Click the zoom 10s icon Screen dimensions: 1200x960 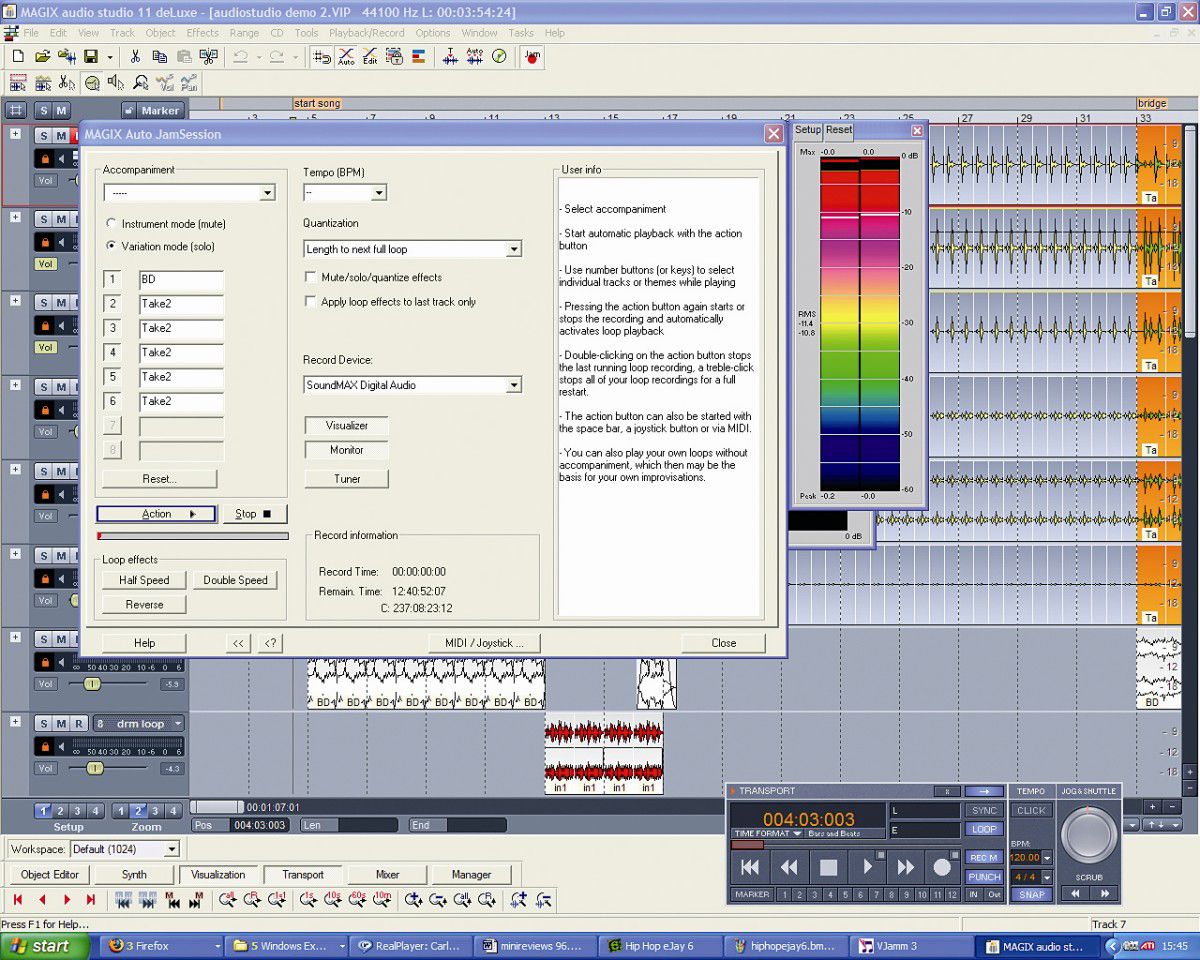tap(333, 900)
